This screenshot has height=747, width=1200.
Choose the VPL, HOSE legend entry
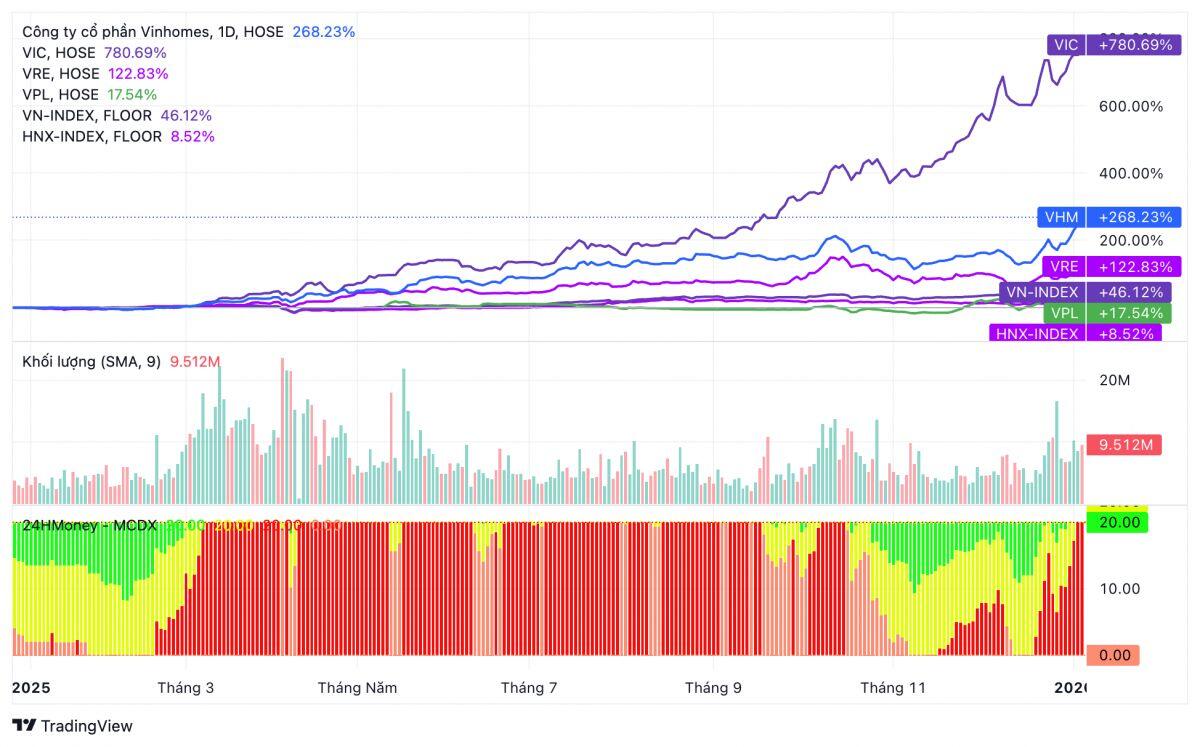[x=60, y=95]
